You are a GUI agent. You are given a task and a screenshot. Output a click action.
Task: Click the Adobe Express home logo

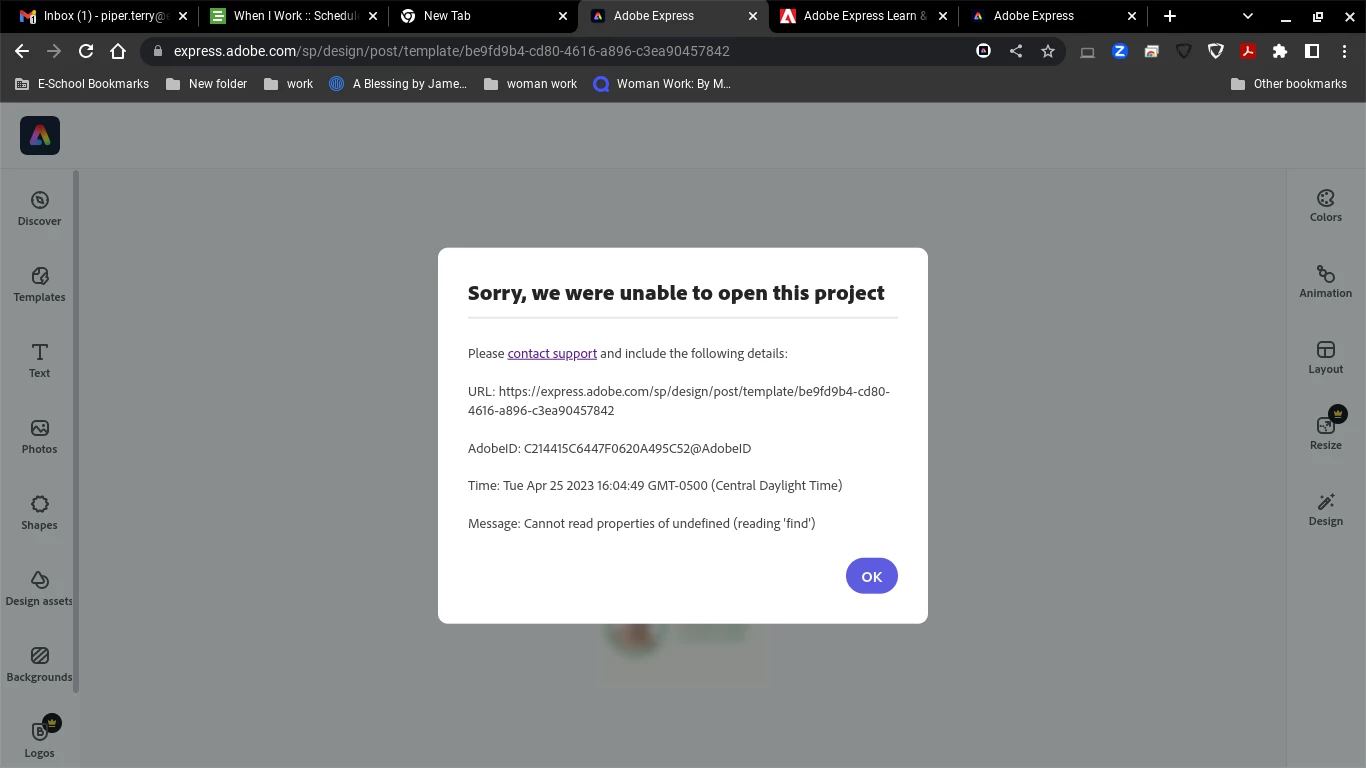(40, 135)
